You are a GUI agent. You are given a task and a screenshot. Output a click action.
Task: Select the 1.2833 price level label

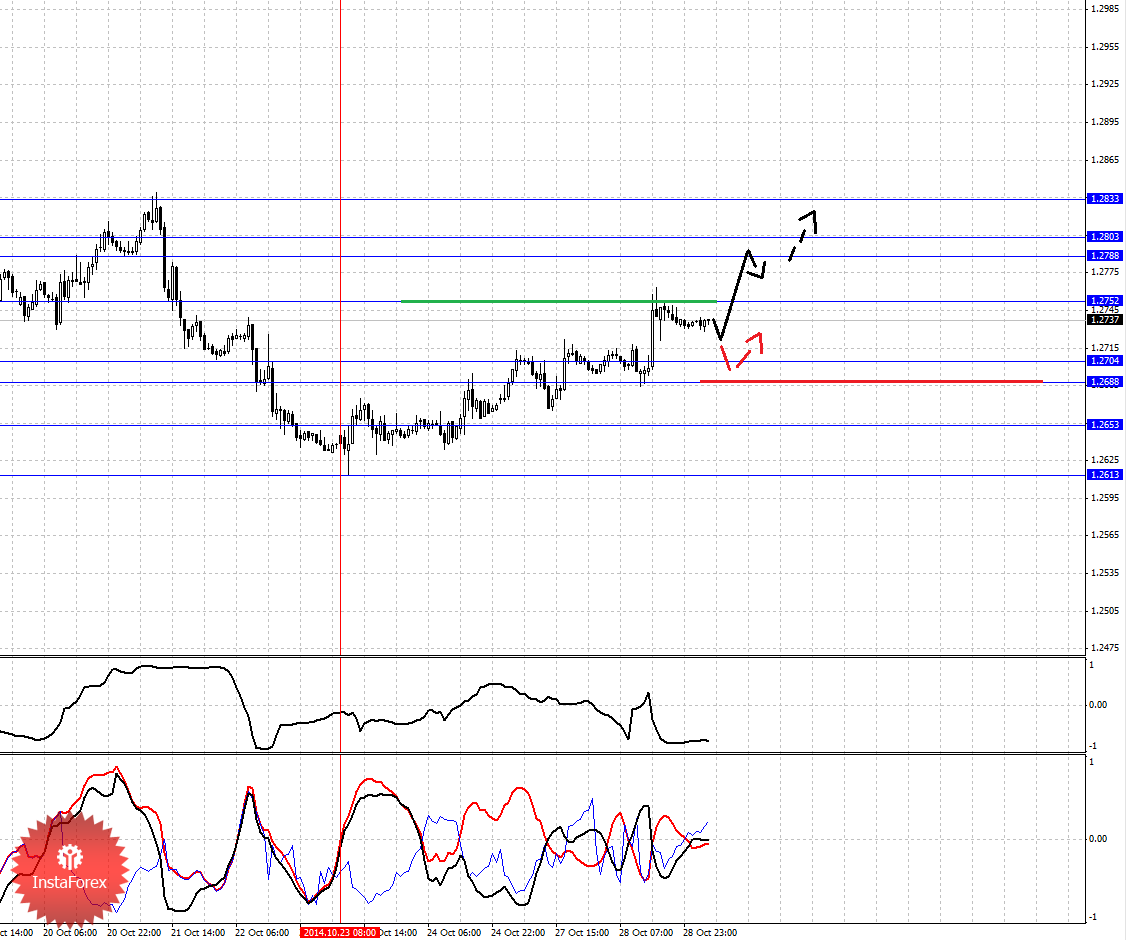click(x=1105, y=199)
